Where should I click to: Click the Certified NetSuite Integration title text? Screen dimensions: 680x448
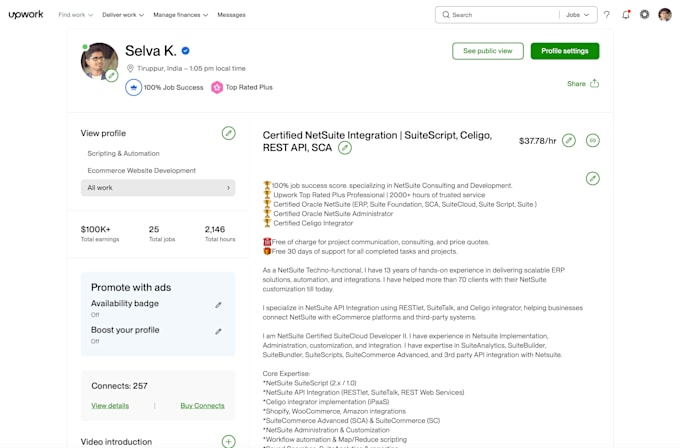(377, 141)
